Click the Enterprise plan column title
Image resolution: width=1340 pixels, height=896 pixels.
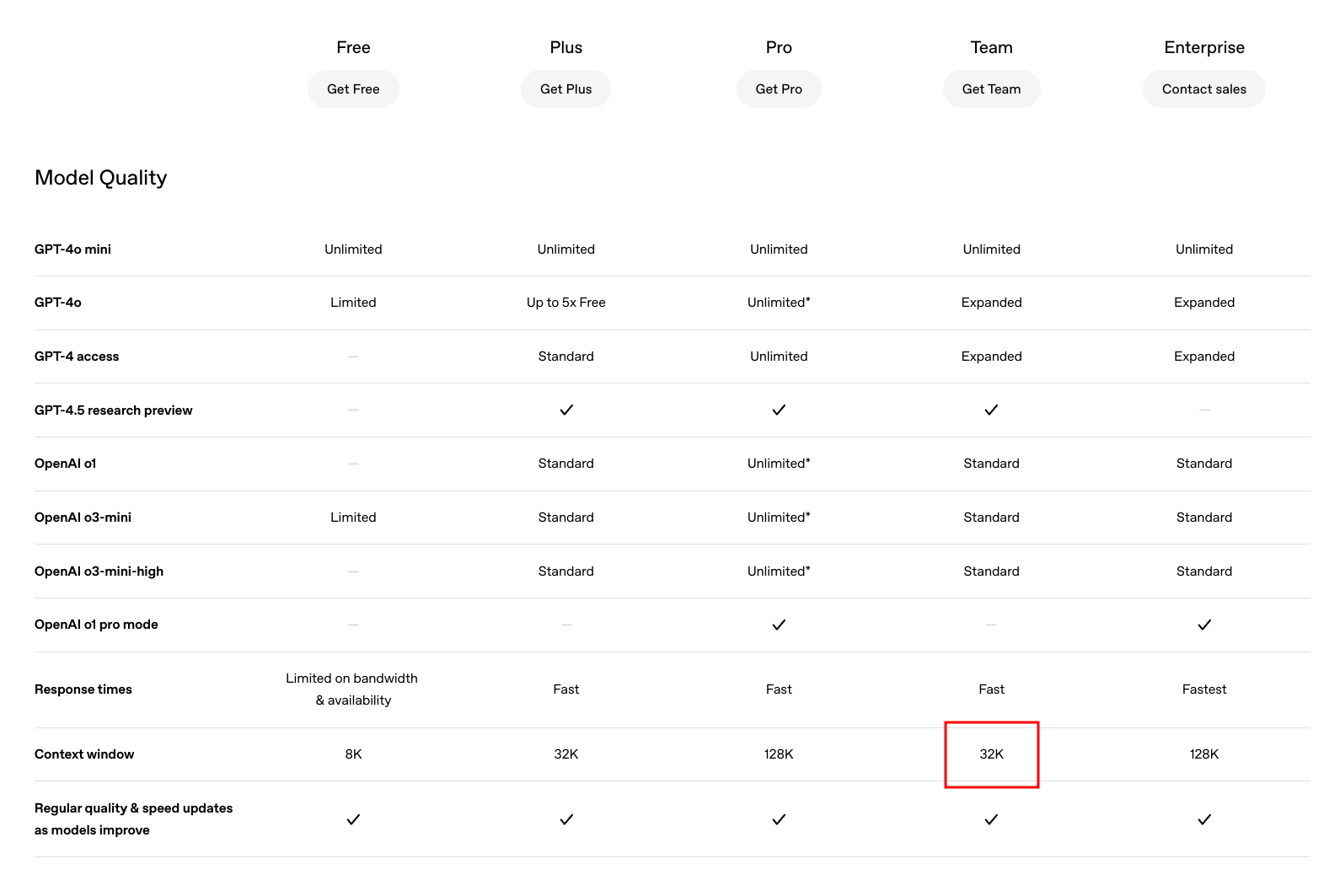coord(1203,47)
